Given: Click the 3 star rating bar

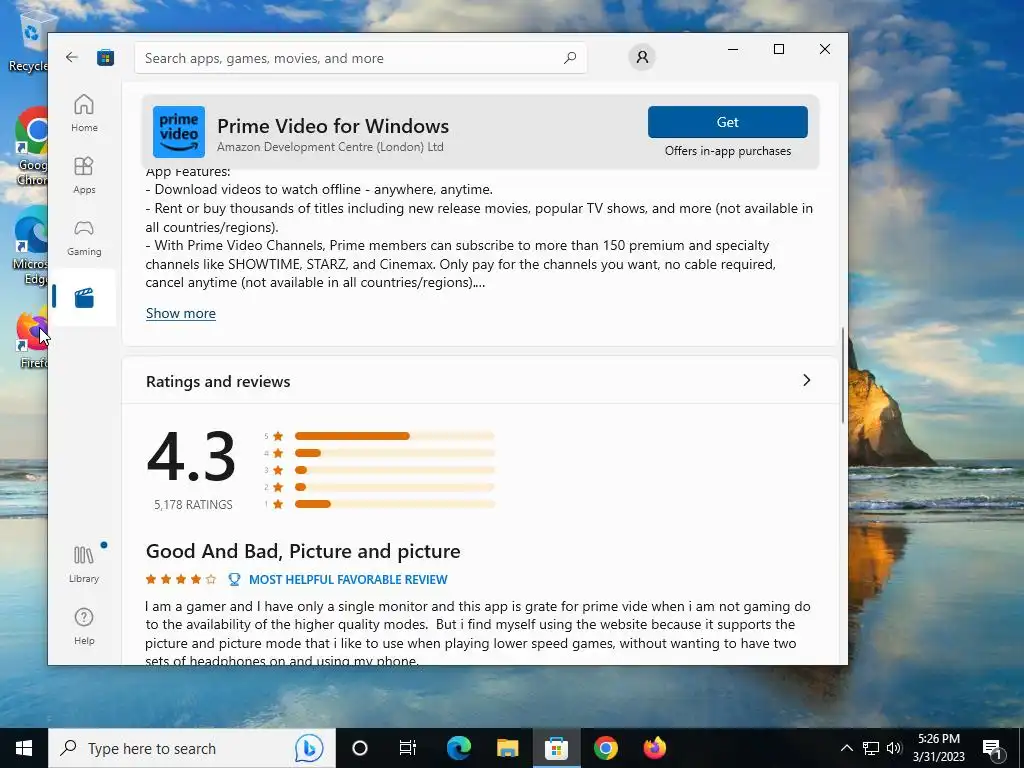Looking at the screenshot, I should pos(394,470).
